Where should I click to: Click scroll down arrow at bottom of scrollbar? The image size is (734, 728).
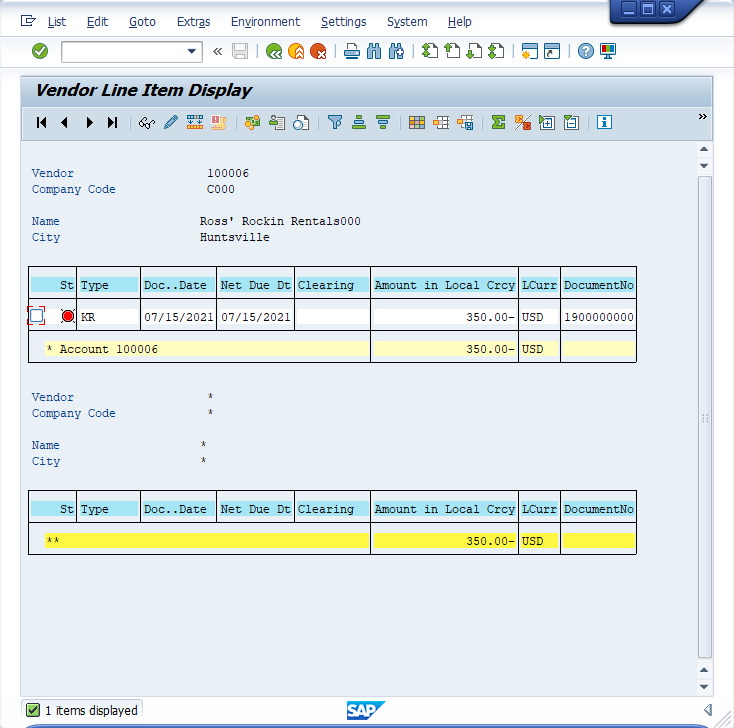(x=704, y=687)
